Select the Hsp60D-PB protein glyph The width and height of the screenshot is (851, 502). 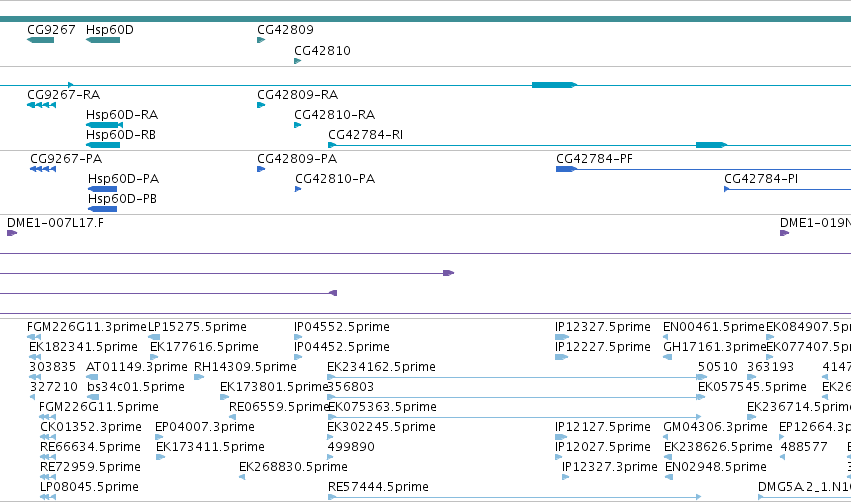click(x=102, y=209)
